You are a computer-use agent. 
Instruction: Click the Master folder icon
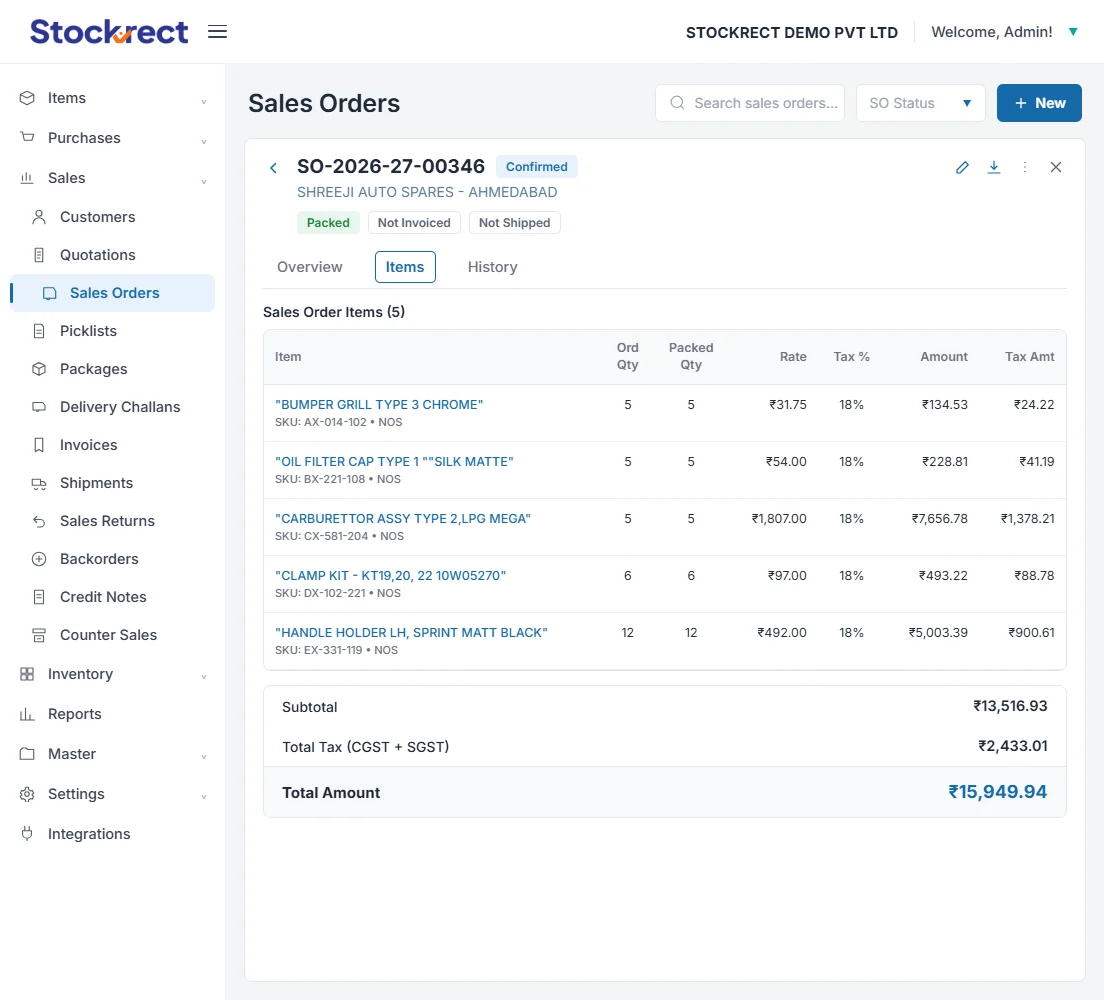point(27,754)
